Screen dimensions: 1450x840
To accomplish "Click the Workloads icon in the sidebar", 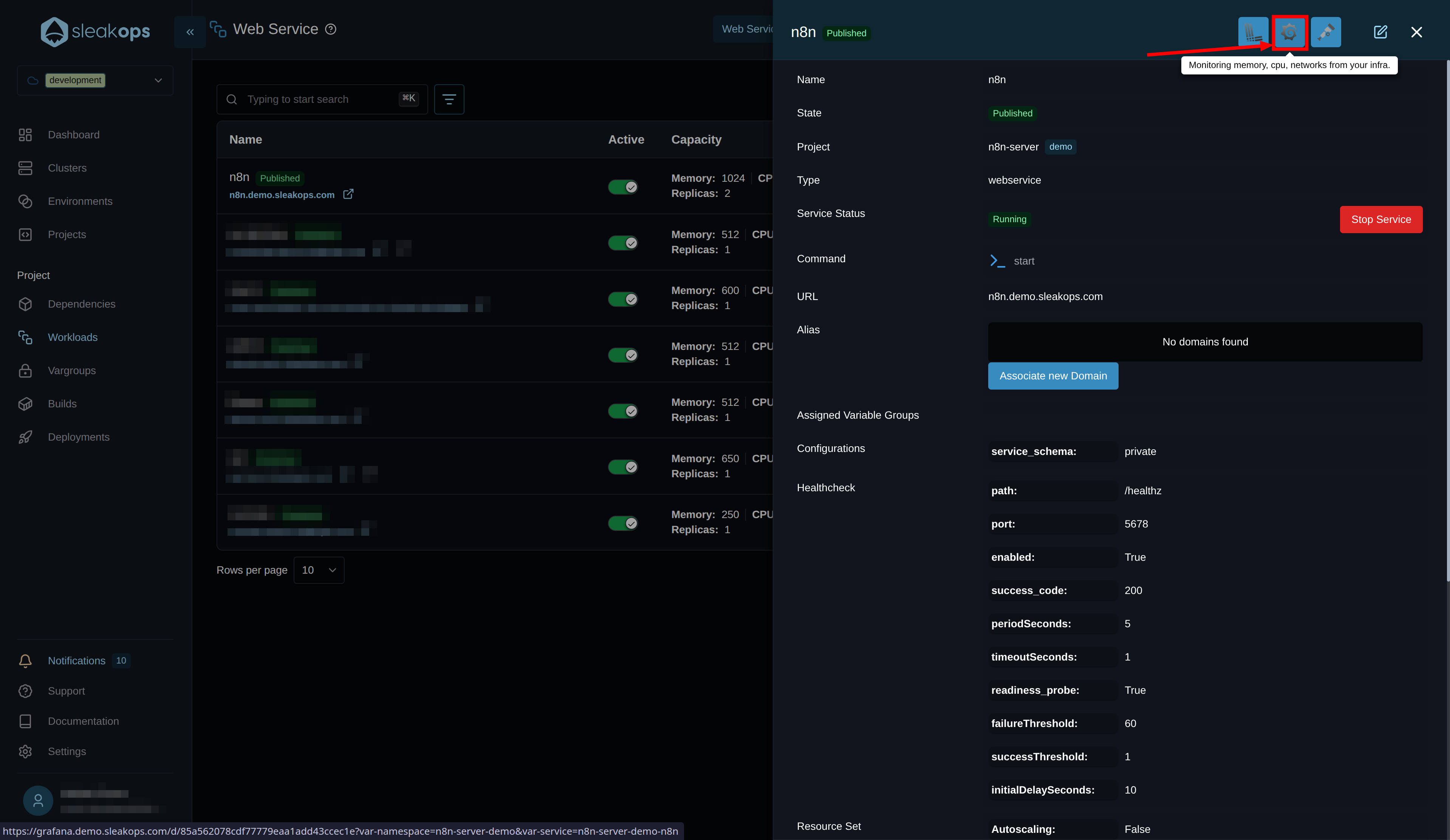I will click(x=25, y=337).
